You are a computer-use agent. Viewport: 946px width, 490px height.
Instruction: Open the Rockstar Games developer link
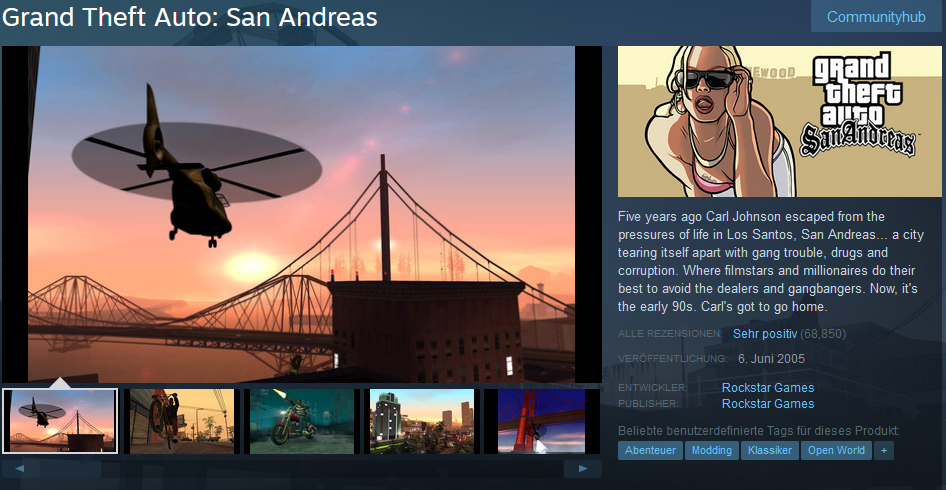coord(768,387)
